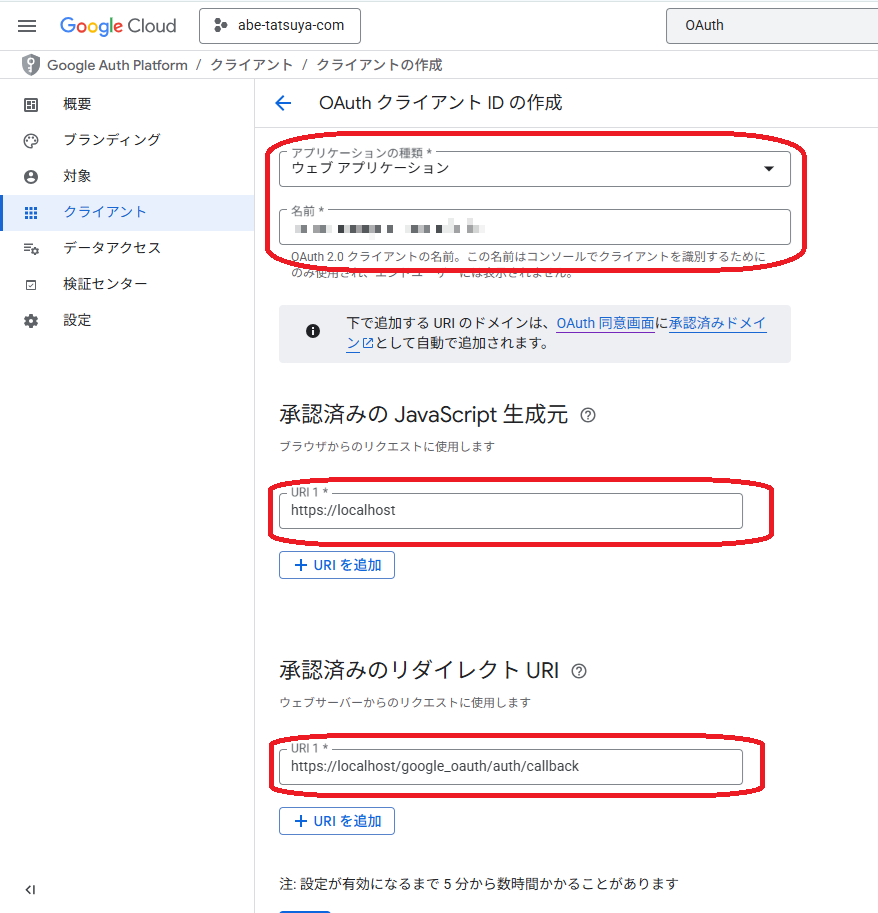Open the OAuth 同意画面 link
The image size is (878, 913).
click(x=605, y=323)
